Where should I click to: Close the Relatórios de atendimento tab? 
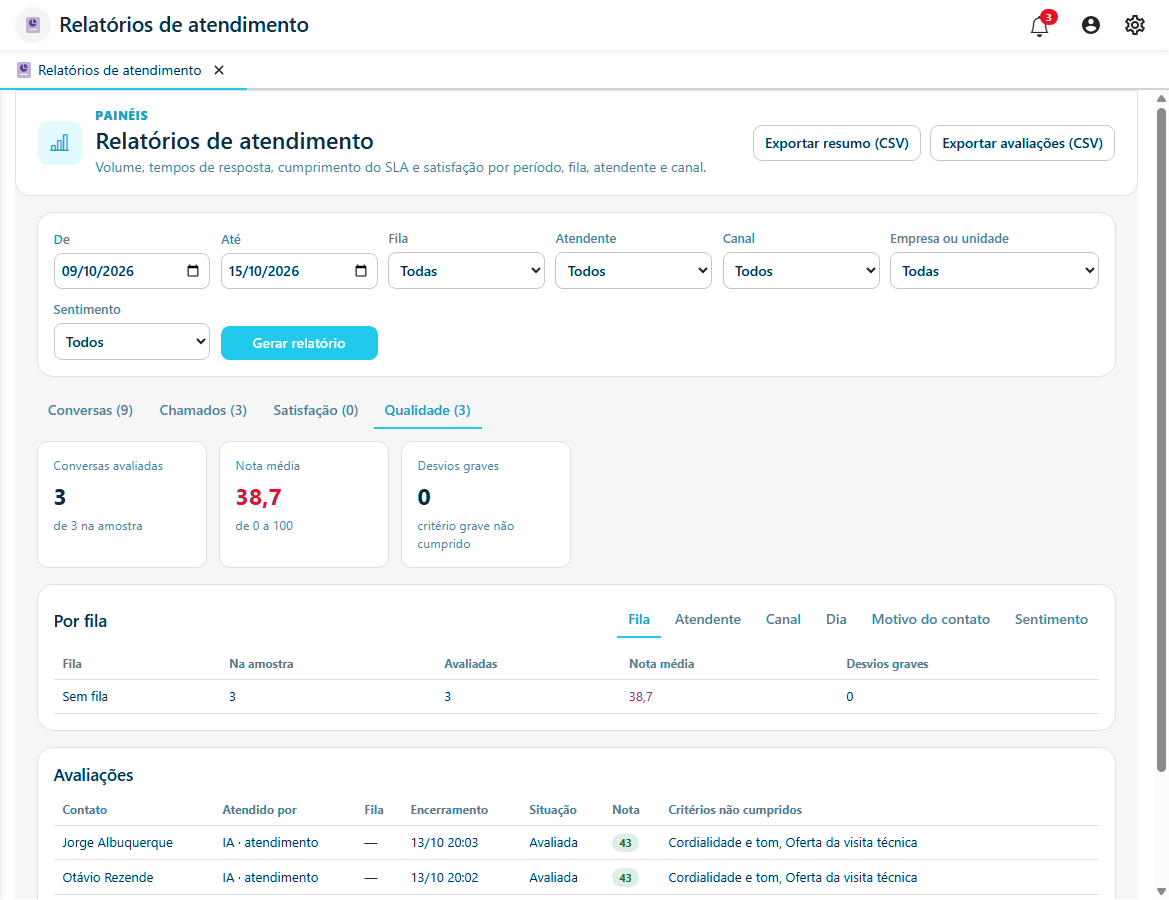[x=218, y=70]
